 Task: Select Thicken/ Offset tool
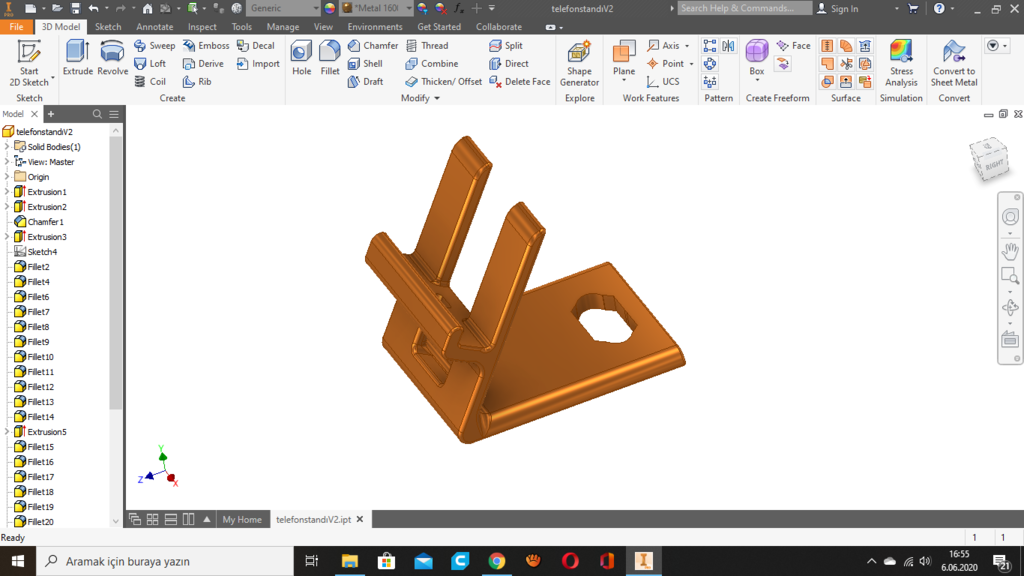pyautogui.click(x=443, y=82)
